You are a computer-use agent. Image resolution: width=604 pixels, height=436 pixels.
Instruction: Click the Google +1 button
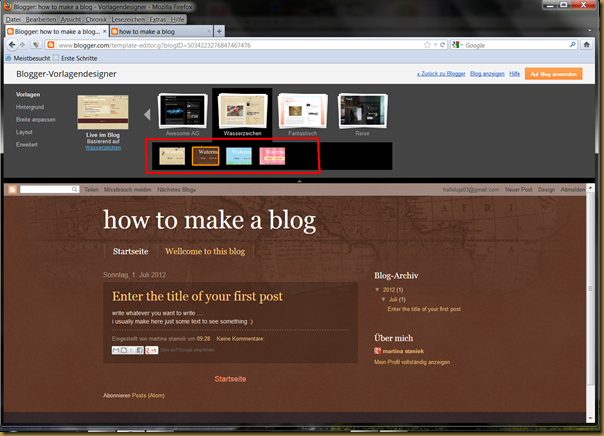[x=151, y=350]
